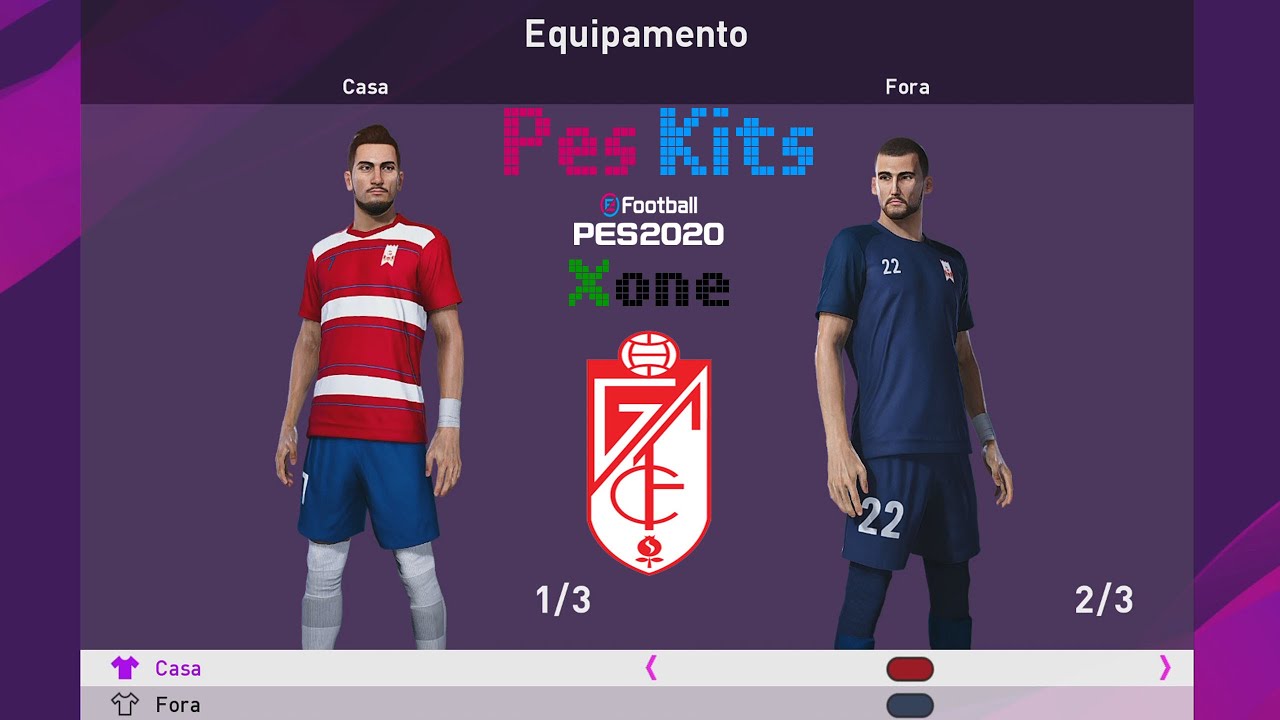Click the Granada CF crest
Viewport: 1280px width, 720px height.
648,452
